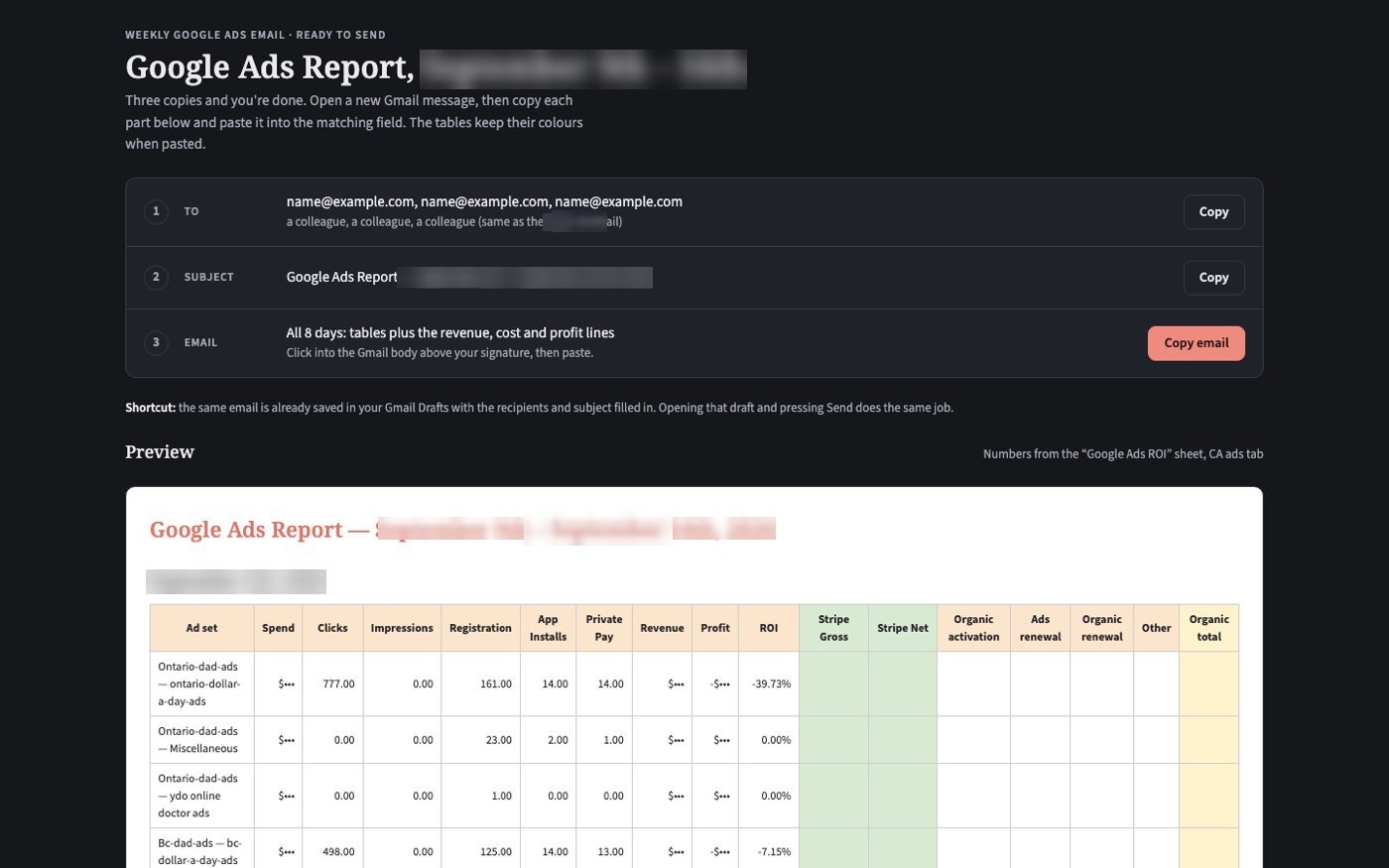
Task: Click the Stripe Gross column header
Action: [x=833, y=628]
